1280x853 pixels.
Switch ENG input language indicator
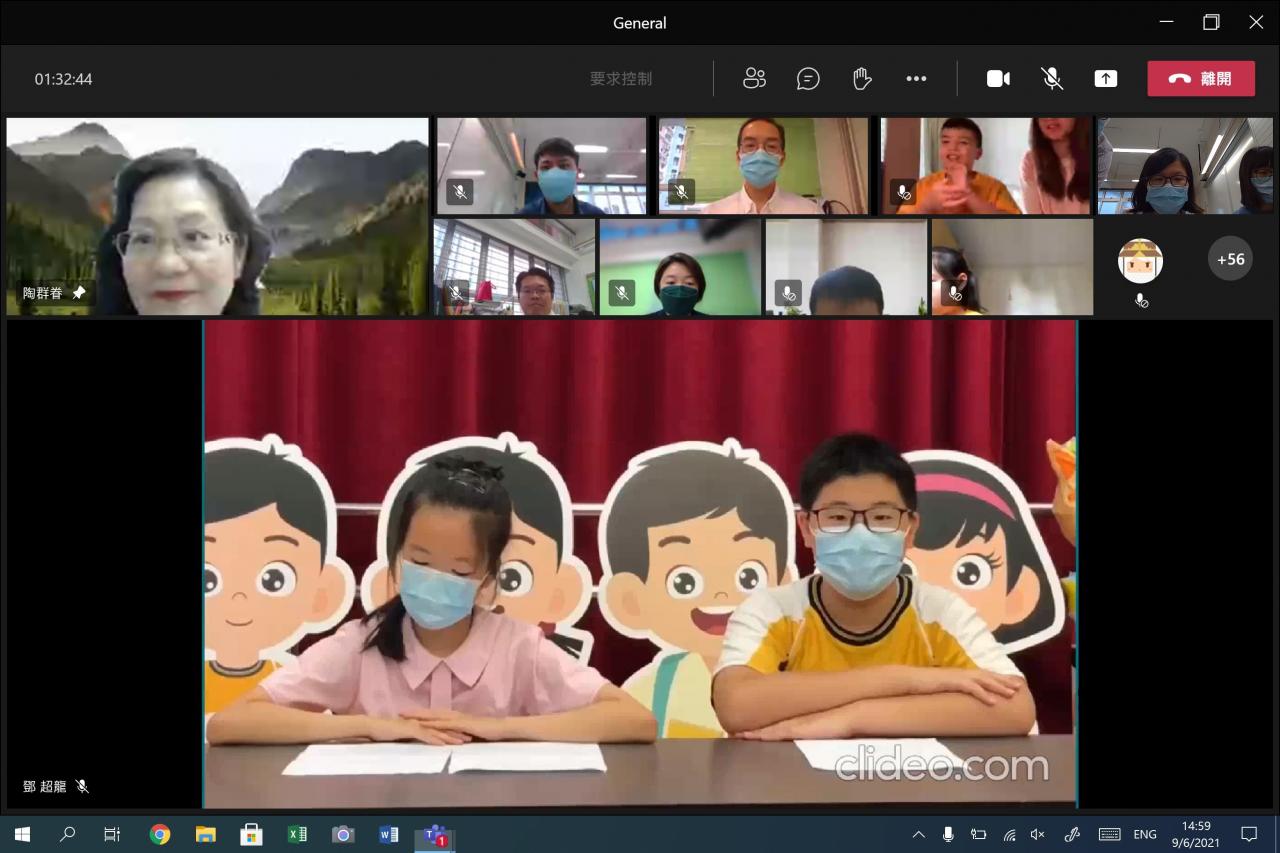point(1145,835)
